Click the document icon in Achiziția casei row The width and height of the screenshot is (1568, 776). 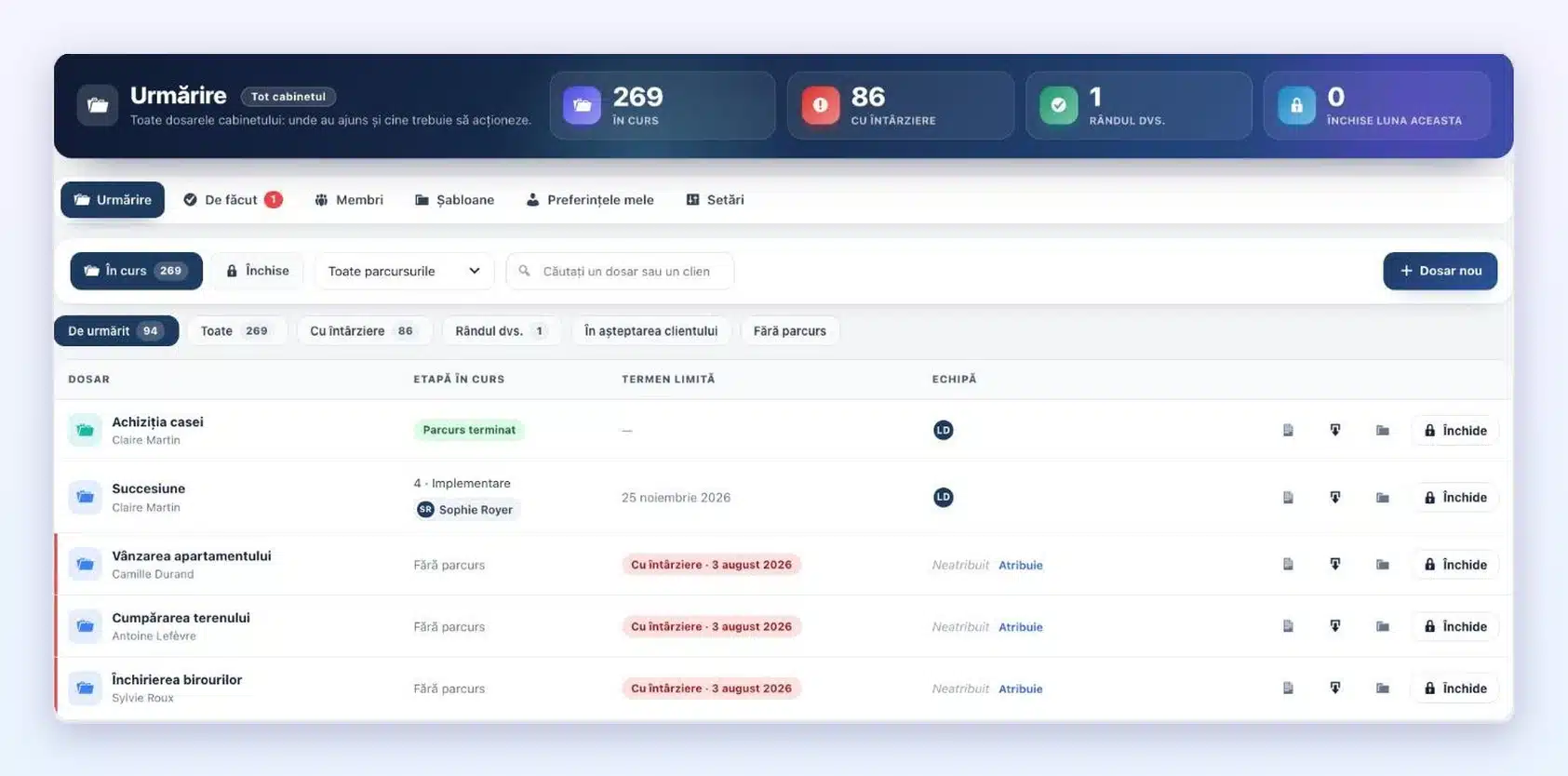[1288, 430]
